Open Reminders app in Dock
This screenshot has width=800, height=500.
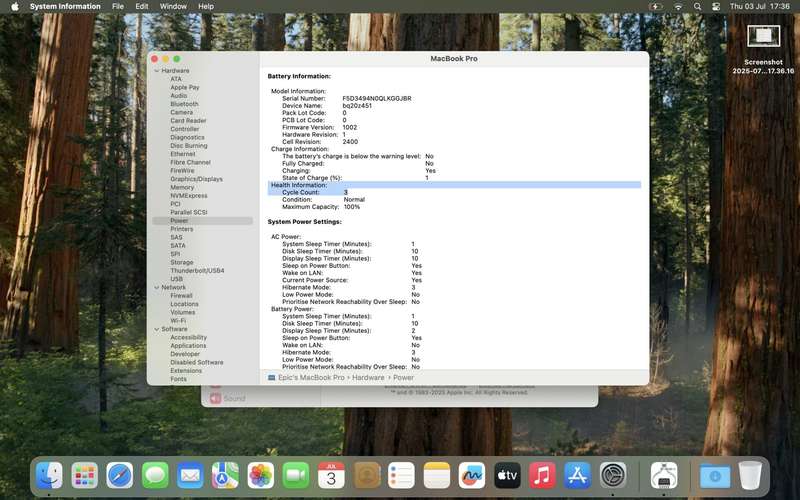(x=402, y=475)
